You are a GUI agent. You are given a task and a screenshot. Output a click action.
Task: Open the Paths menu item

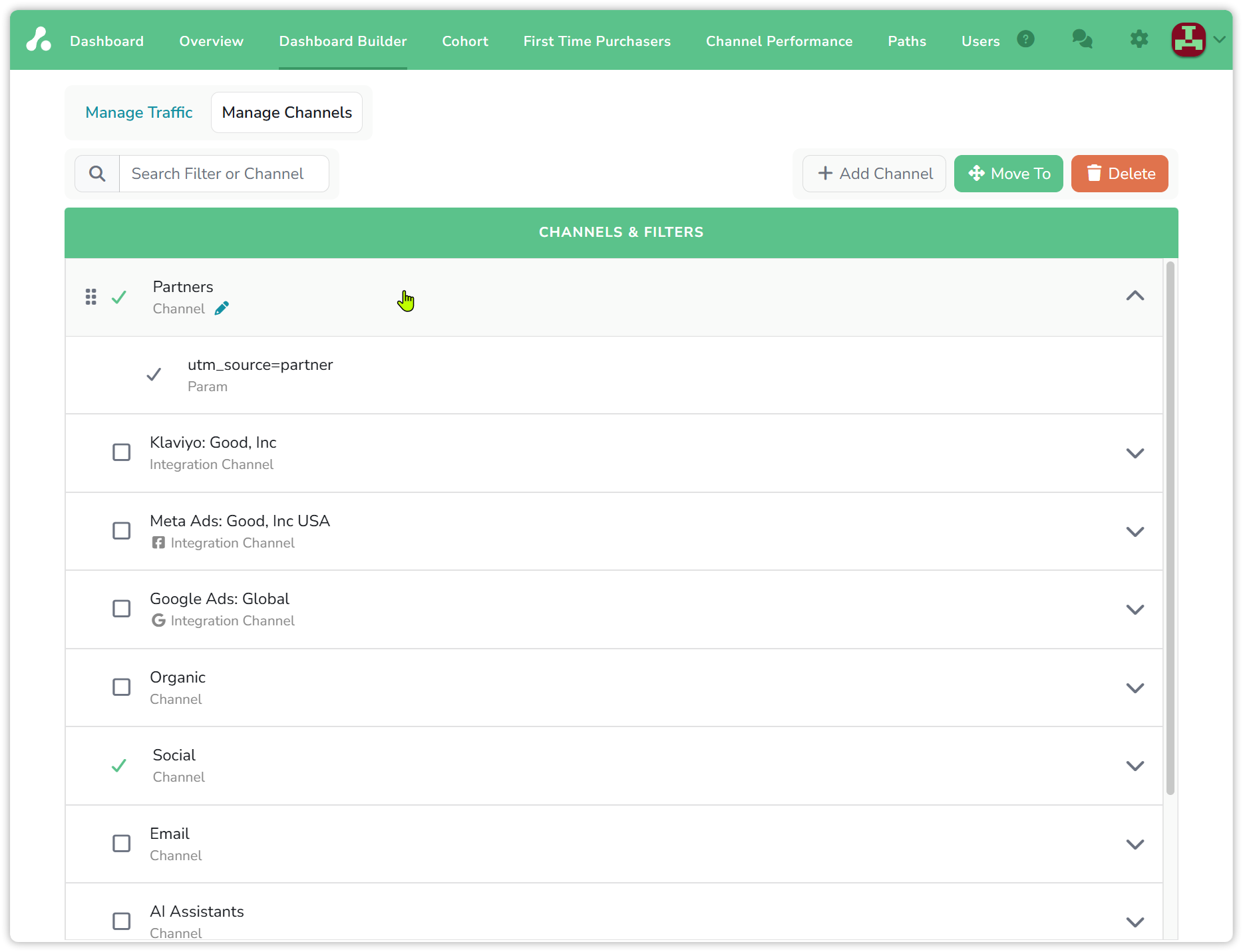tap(907, 41)
